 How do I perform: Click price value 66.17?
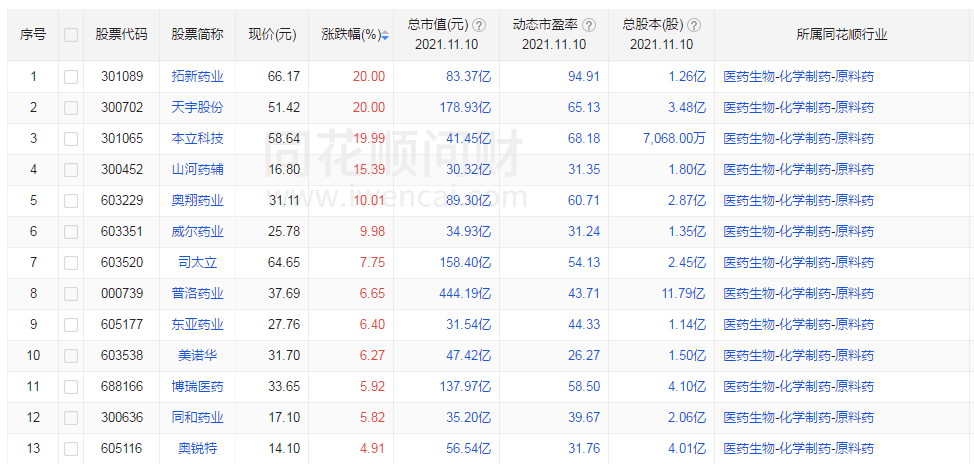pos(284,77)
